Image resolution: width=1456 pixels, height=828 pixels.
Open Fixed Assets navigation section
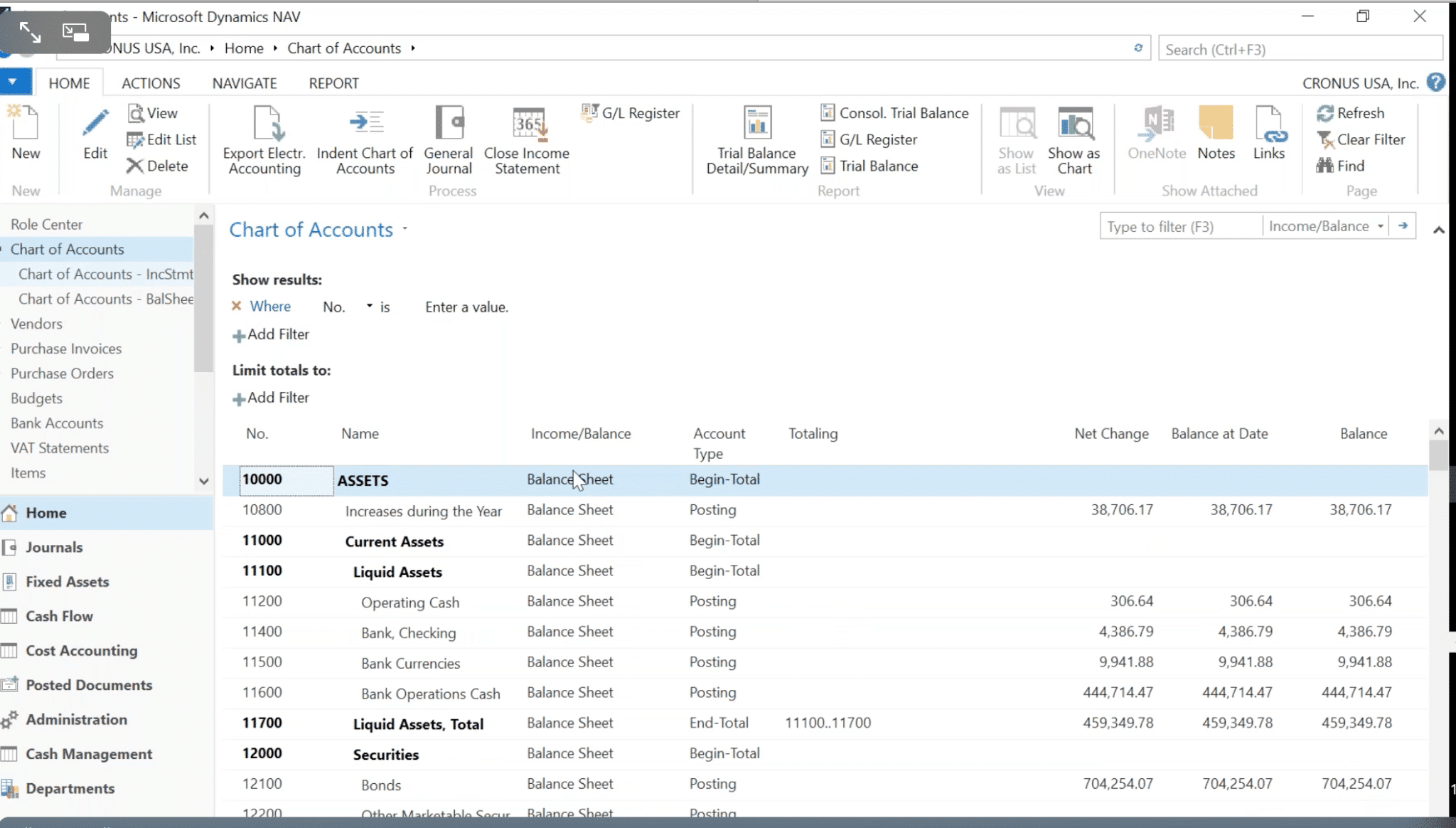click(x=68, y=581)
